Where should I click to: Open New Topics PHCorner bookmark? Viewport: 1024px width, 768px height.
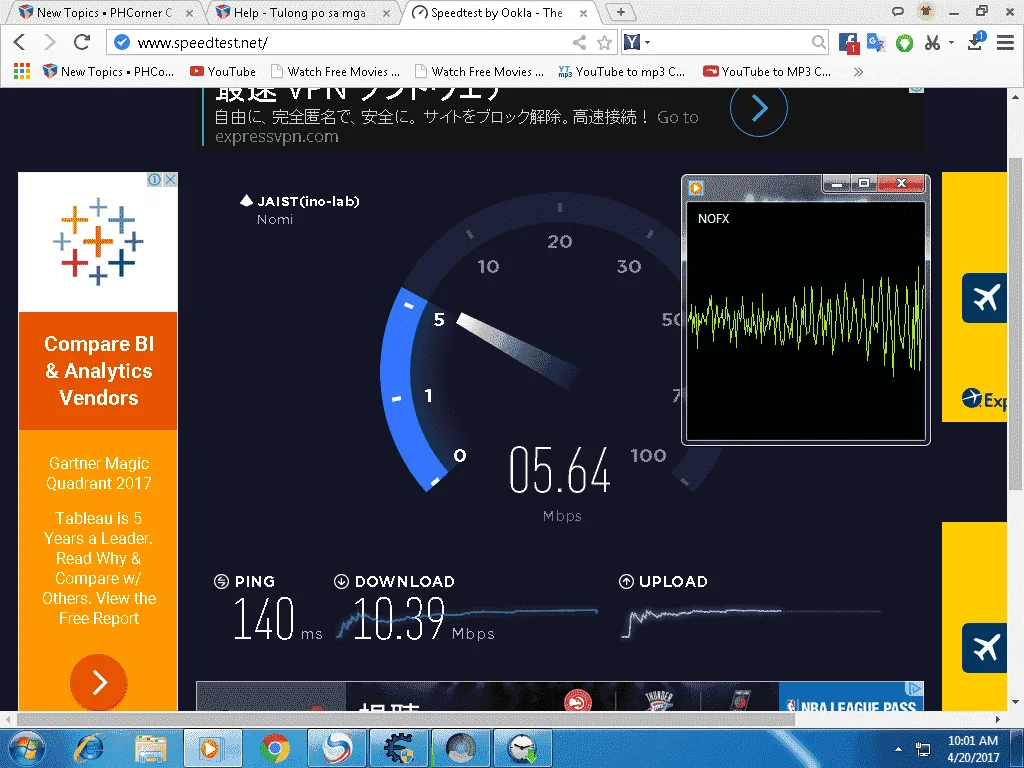coord(108,71)
